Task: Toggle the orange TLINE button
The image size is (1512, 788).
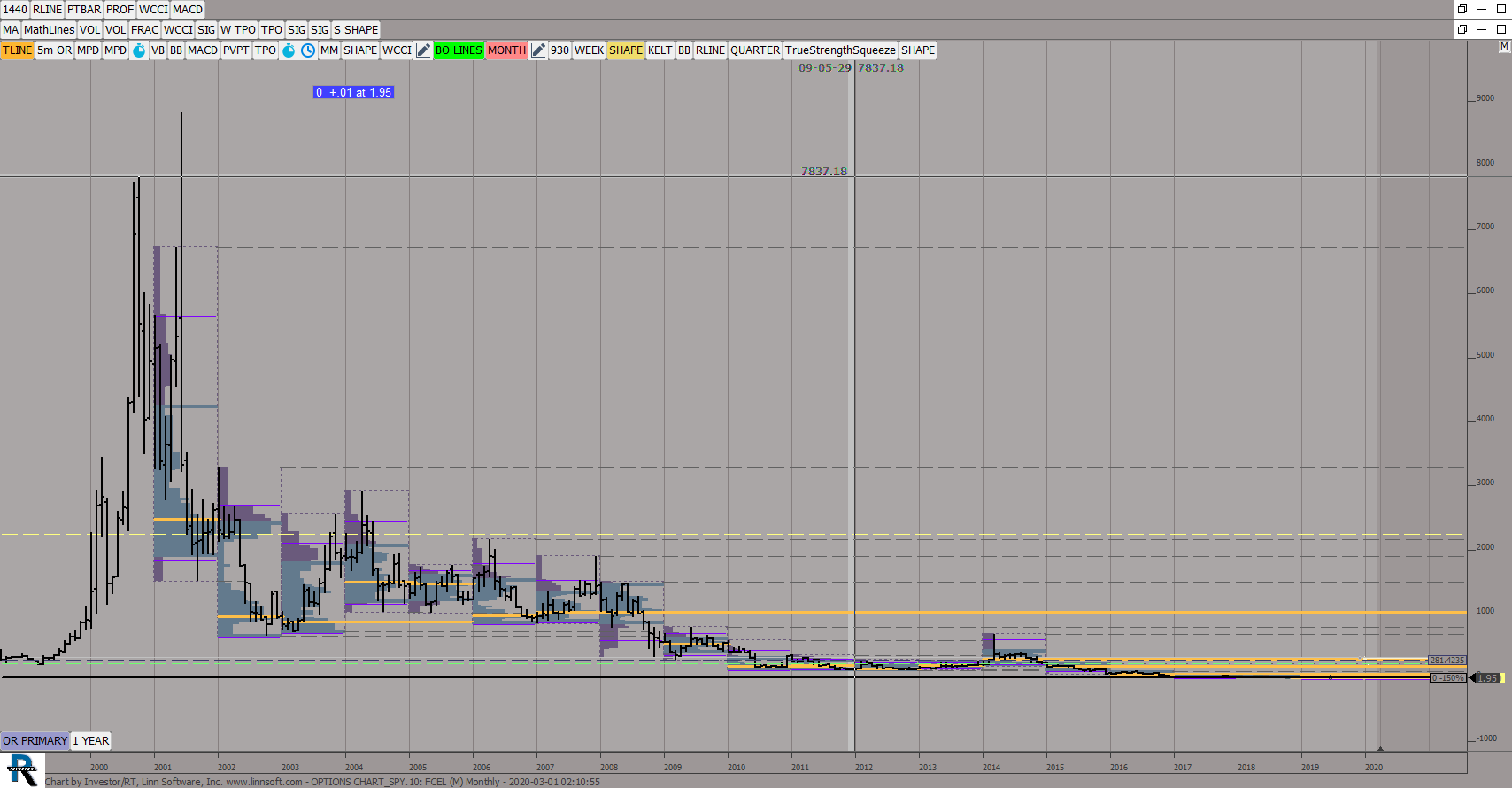Action: pos(17,50)
